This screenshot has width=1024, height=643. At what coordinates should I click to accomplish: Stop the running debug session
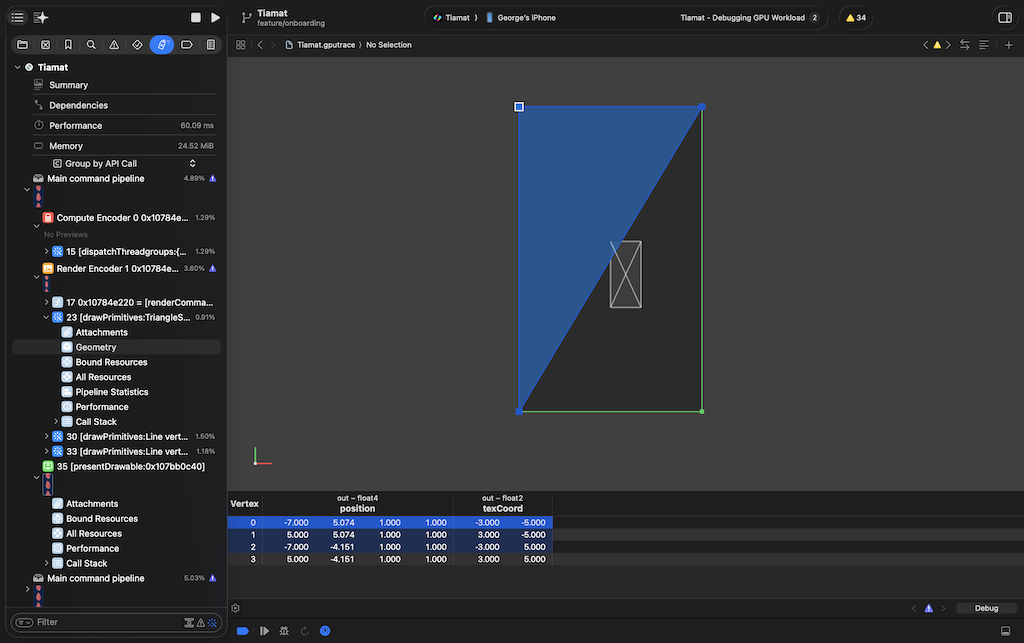(x=196, y=18)
